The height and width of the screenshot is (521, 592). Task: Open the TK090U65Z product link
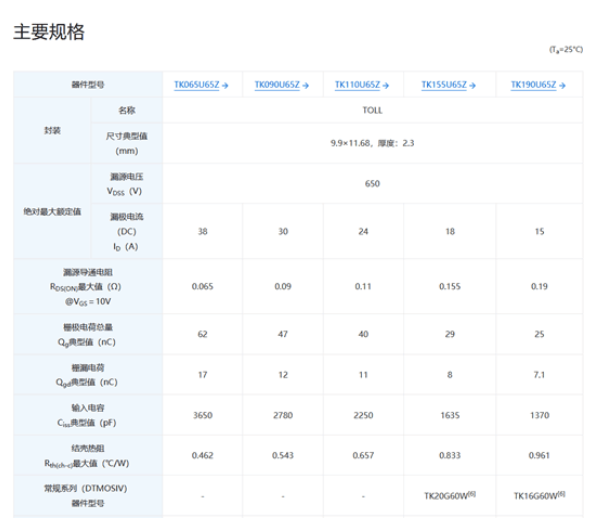[277, 85]
